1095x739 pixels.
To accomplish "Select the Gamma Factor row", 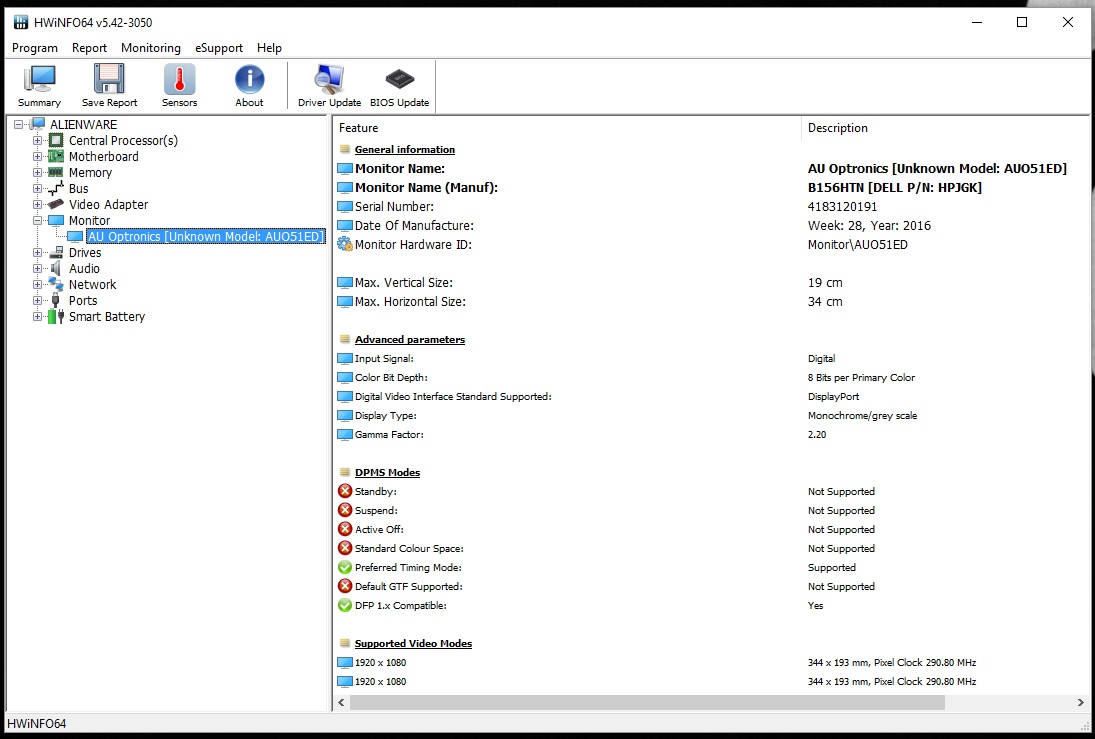I will point(711,434).
